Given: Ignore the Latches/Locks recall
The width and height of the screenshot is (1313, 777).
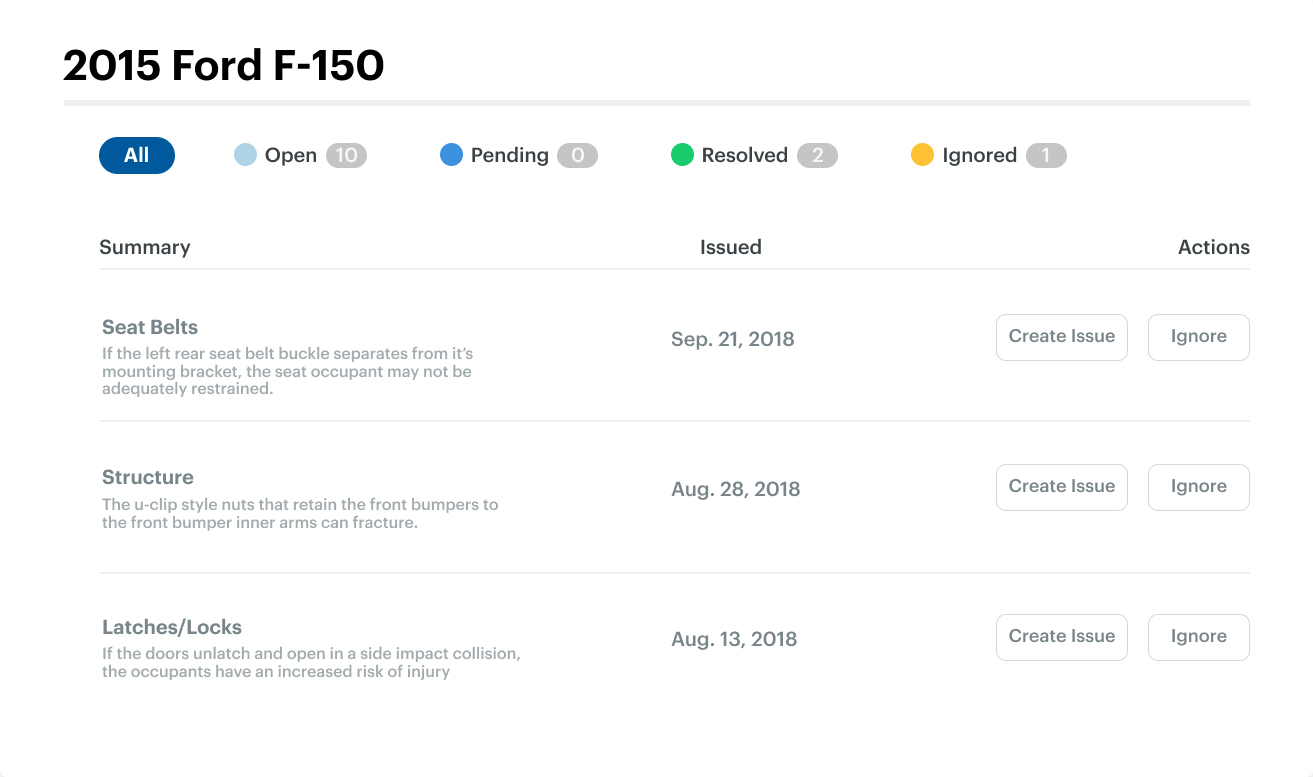Looking at the screenshot, I should 1198,637.
